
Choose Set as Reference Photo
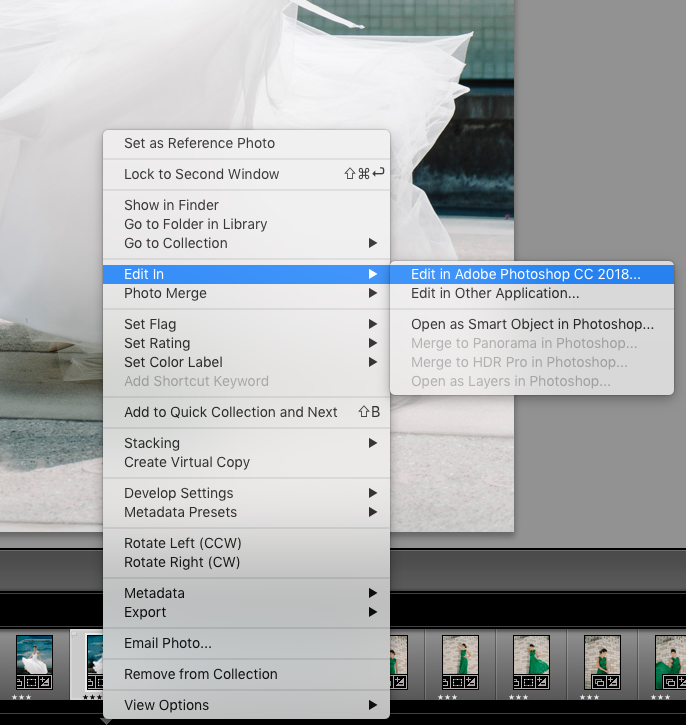tap(246, 143)
